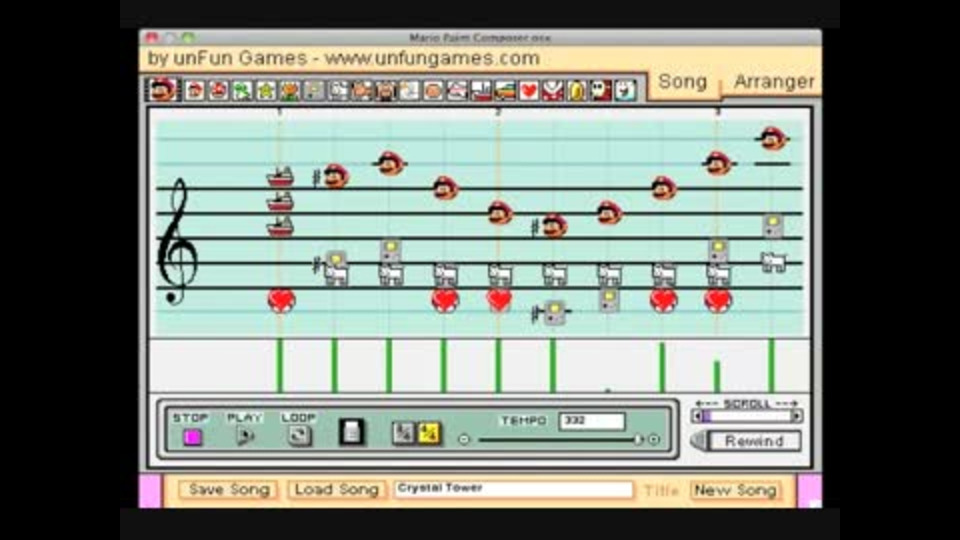Select the Heart instrument icon
Image resolution: width=960 pixels, height=540 pixels.
coord(529,91)
